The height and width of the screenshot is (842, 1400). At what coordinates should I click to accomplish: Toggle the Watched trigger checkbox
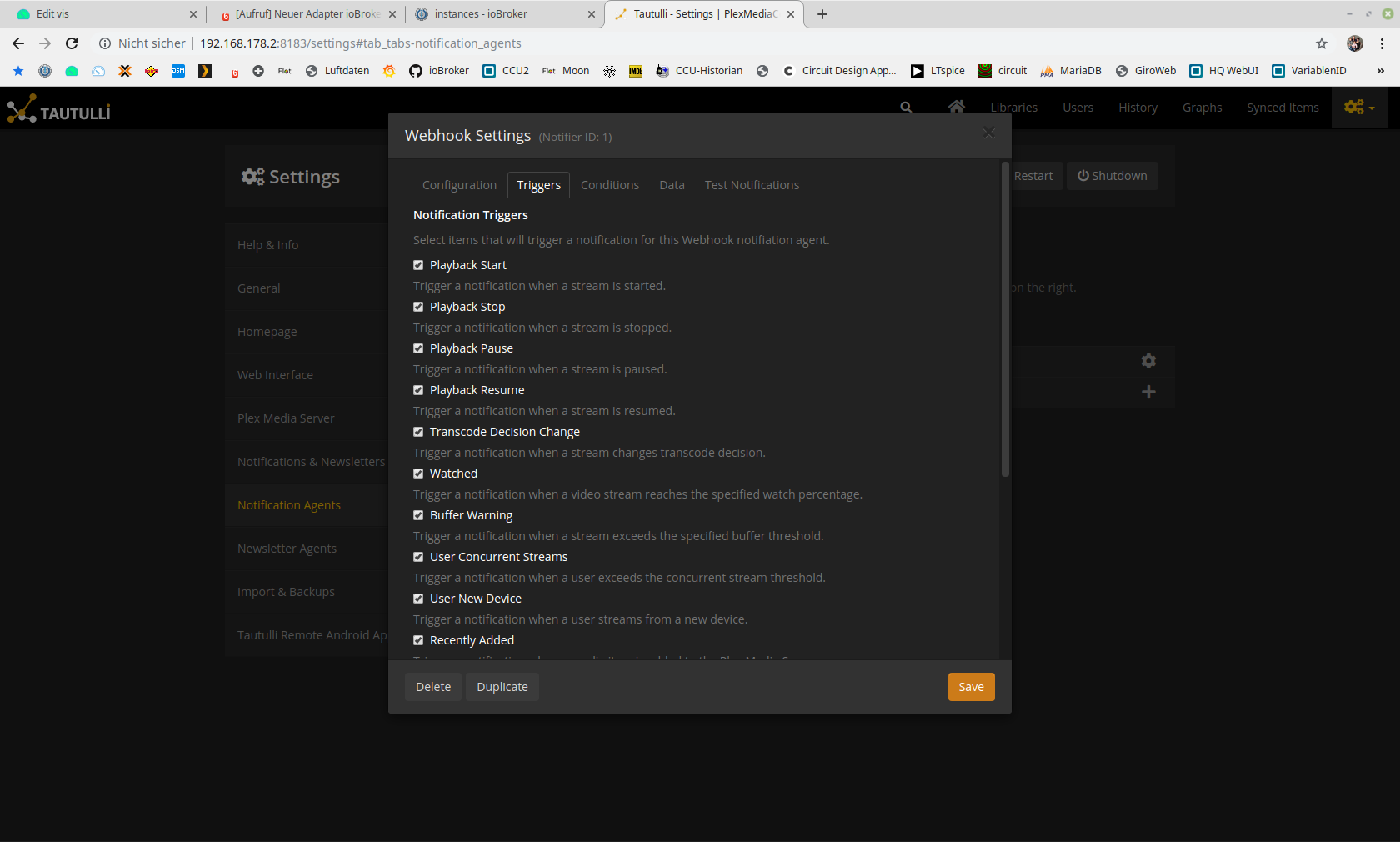418,474
